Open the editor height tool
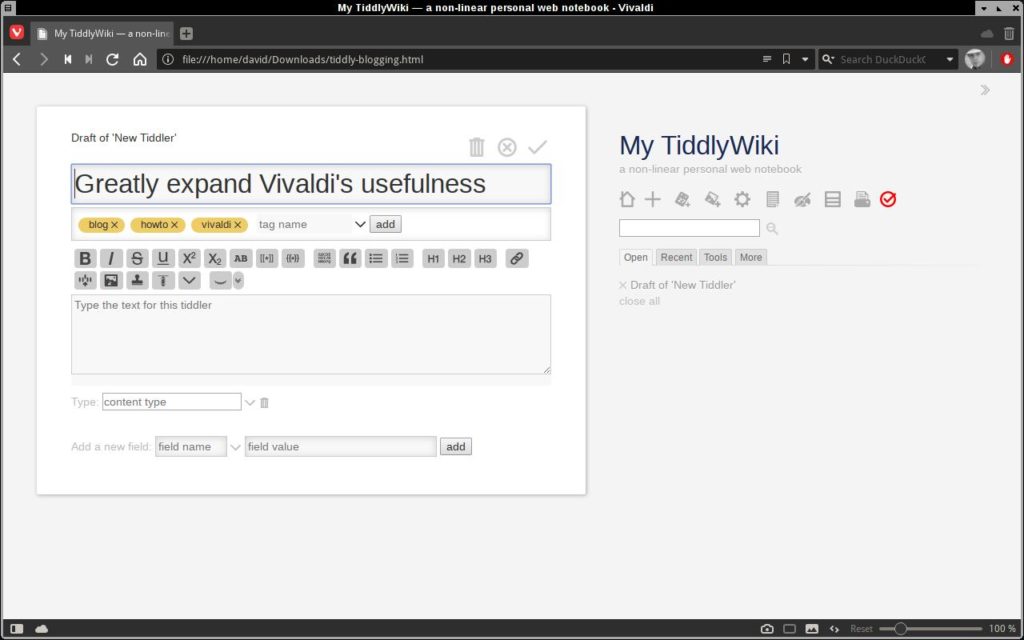The height and width of the screenshot is (640, 1024). [163, 281]
